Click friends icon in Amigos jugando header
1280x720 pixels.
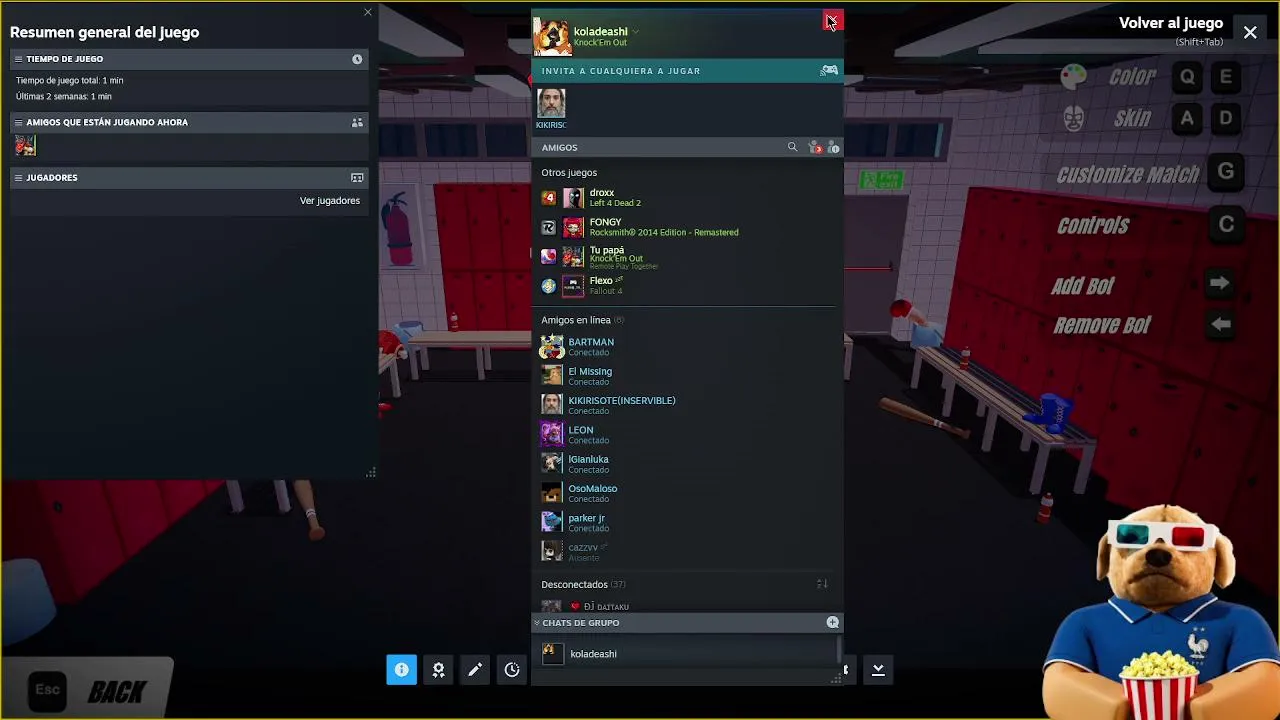tap(357, 122)
